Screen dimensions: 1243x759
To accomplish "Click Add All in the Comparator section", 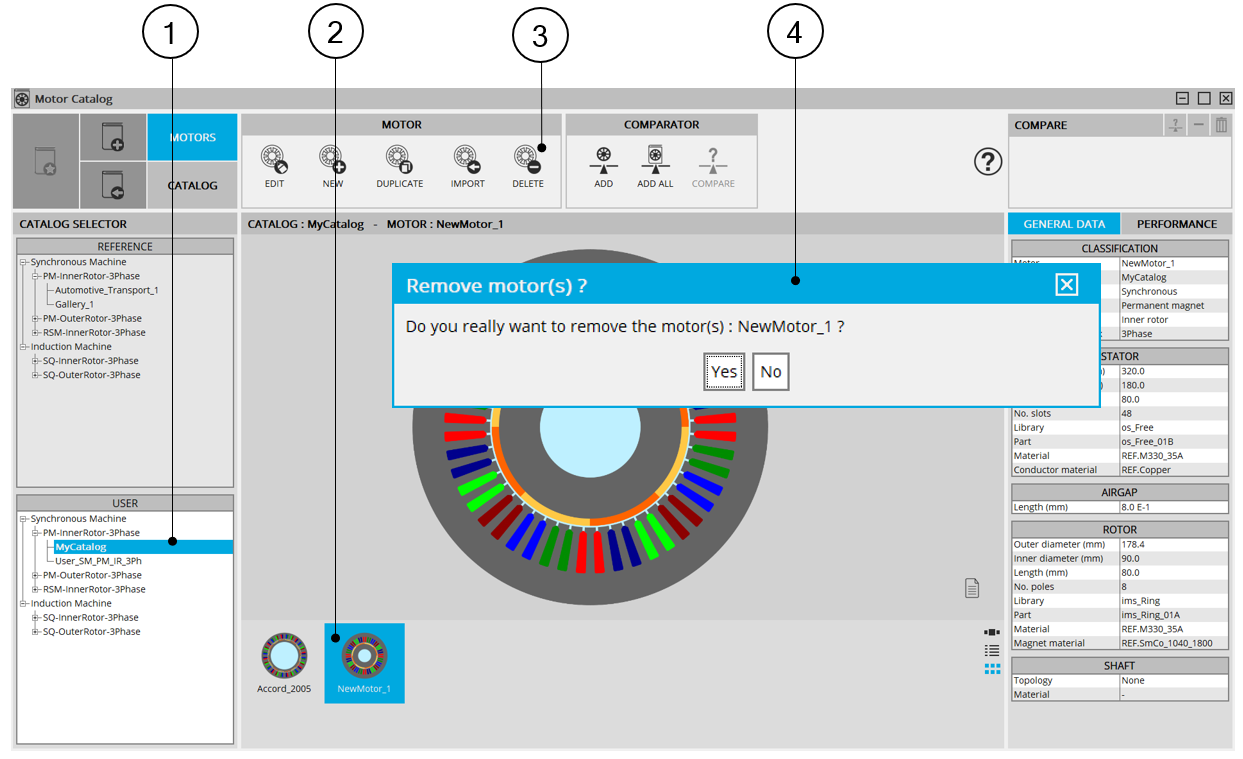I will (655, 161).
